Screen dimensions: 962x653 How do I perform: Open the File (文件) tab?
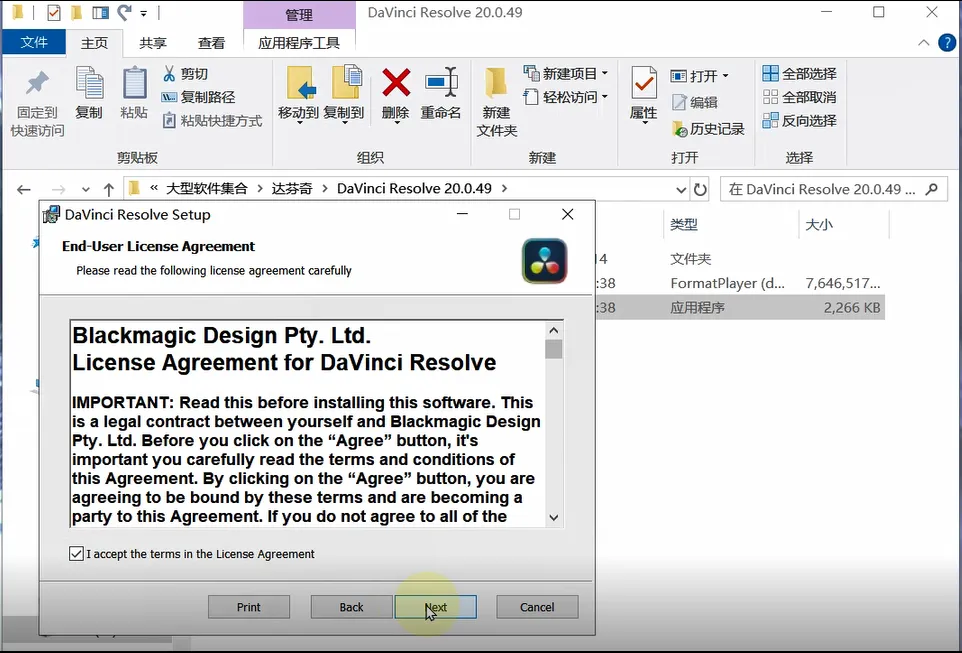coord(34,42)
